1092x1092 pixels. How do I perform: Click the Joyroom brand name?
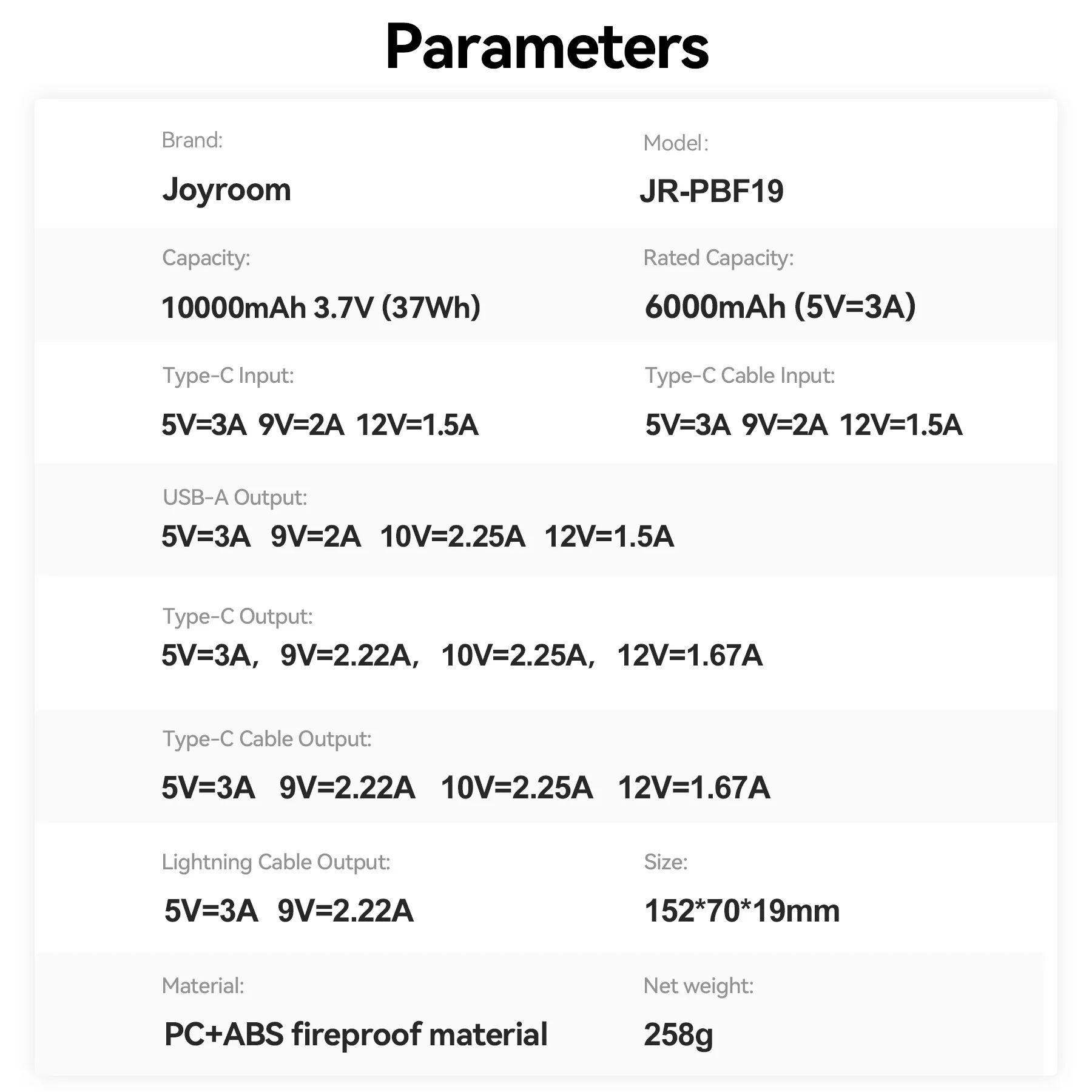(x=227, y=190)
